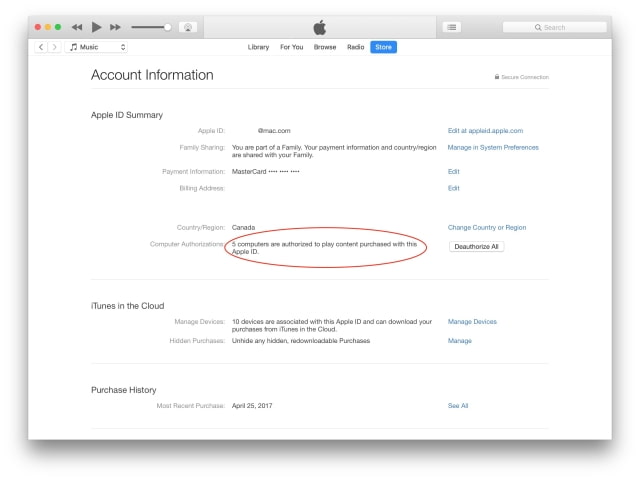Click the '5 computers are authorized' text
This screenshot has height=480, width=640.
pos(324,248)
